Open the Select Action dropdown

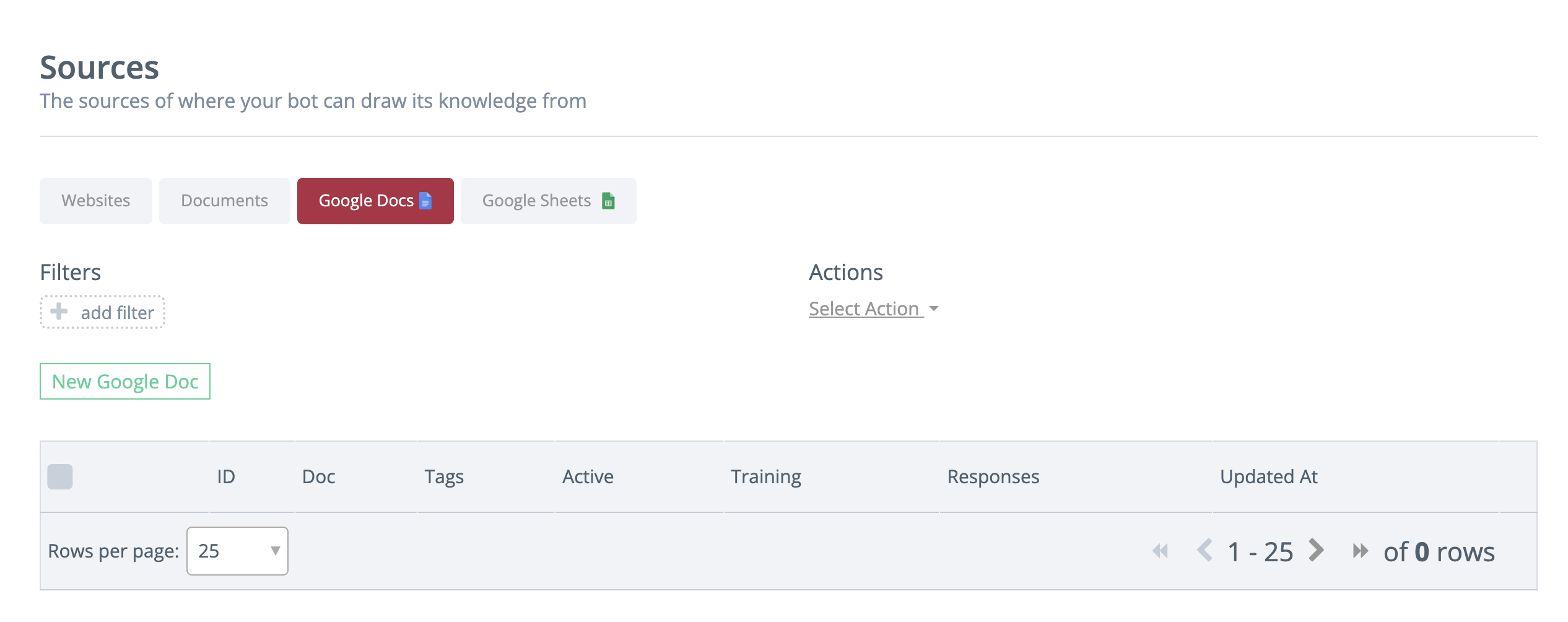(873, 309)
